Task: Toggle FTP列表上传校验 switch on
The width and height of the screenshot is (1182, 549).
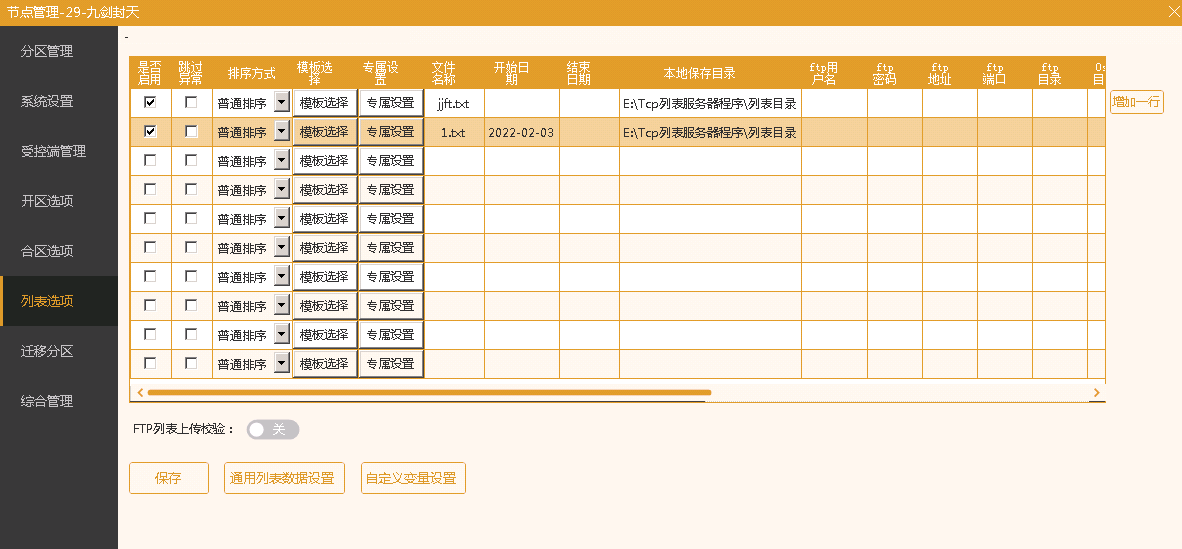Action: [x=272, y=429]
